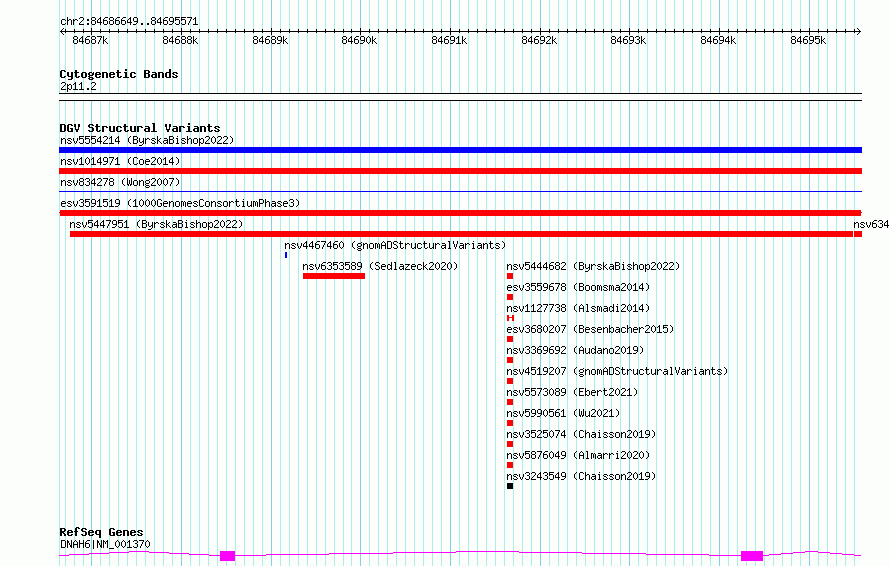The height and width of the screenshot is (566, 890).
Task: Select the black nsv3243549 Chaisson2019 marker
Action: coord(510,486)
